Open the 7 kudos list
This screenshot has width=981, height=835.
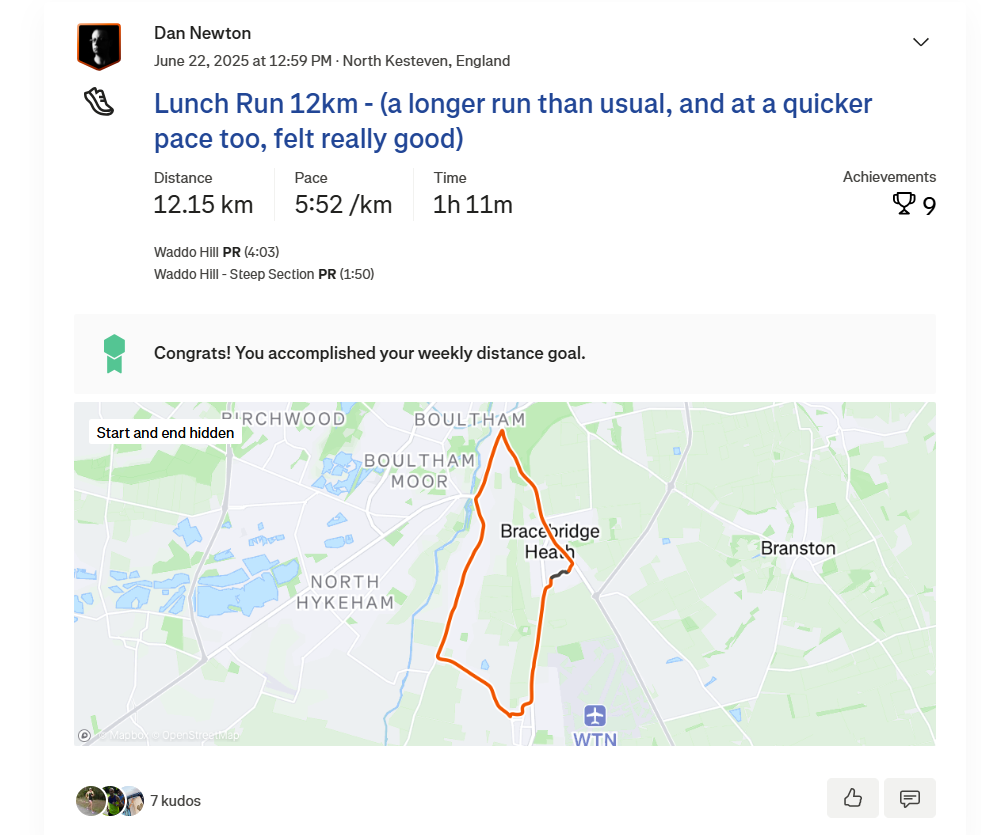176,801
